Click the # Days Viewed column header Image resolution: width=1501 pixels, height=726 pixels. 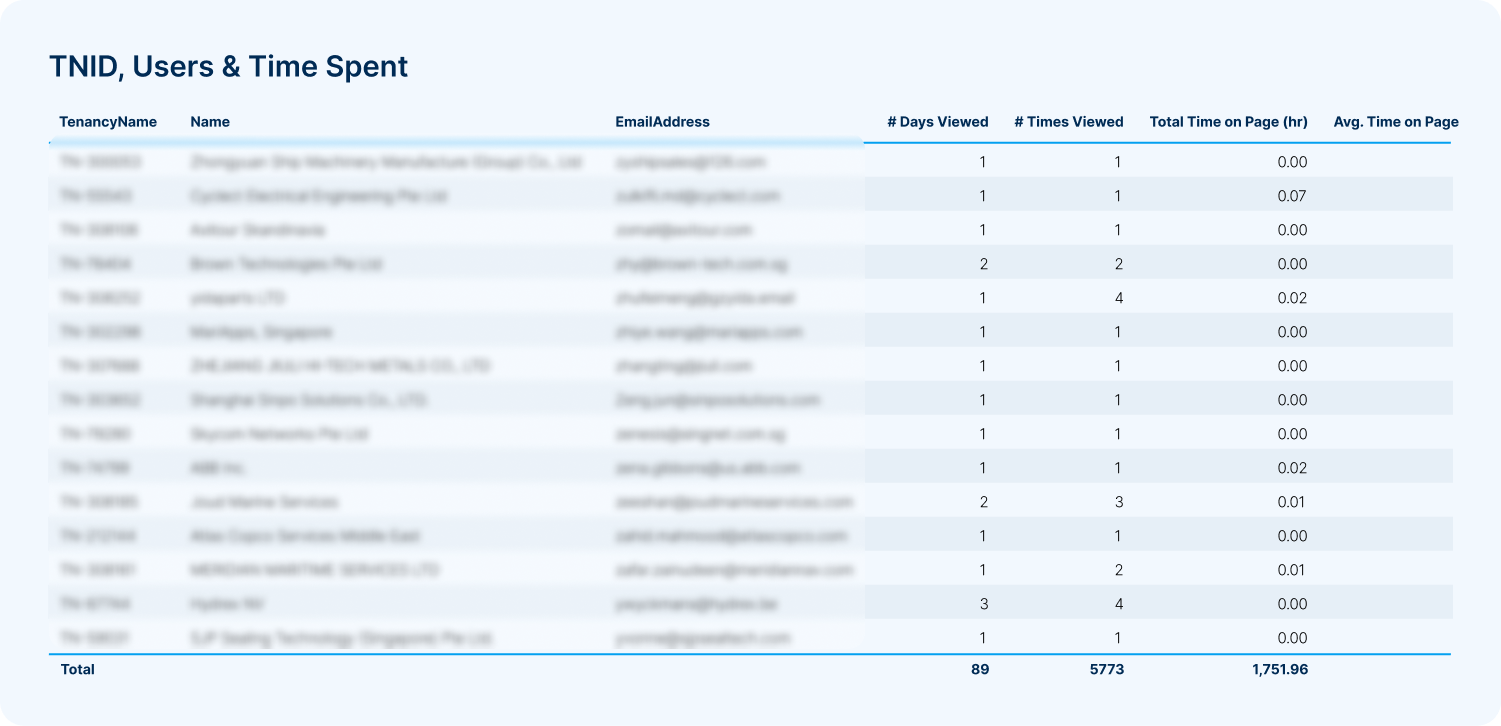click(937, 122)
